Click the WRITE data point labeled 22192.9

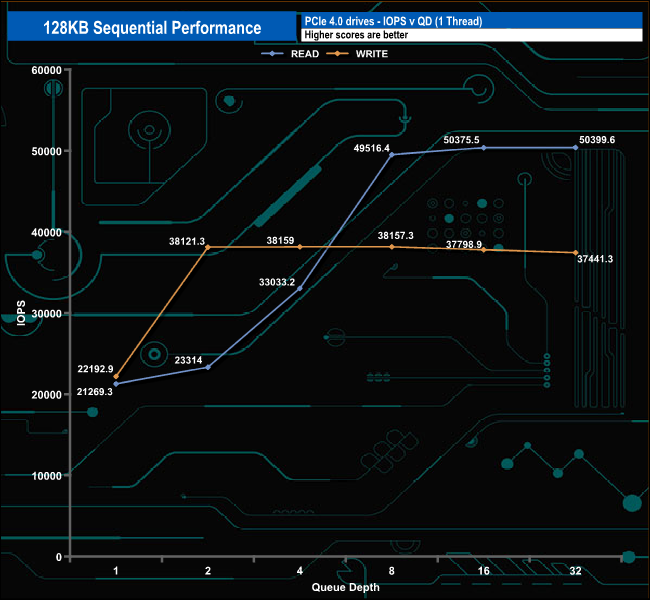coord(116,377)
